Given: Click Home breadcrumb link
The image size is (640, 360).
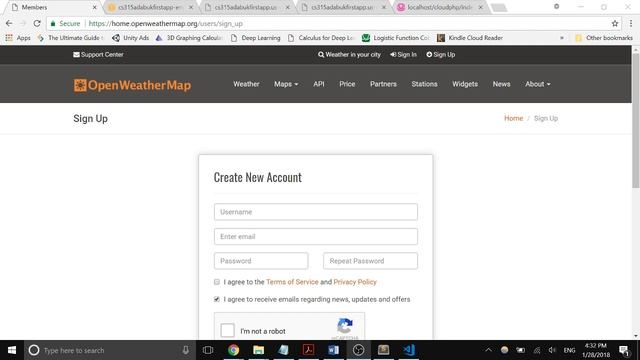Looking at the screenshot, I should [x=513, y=118].
